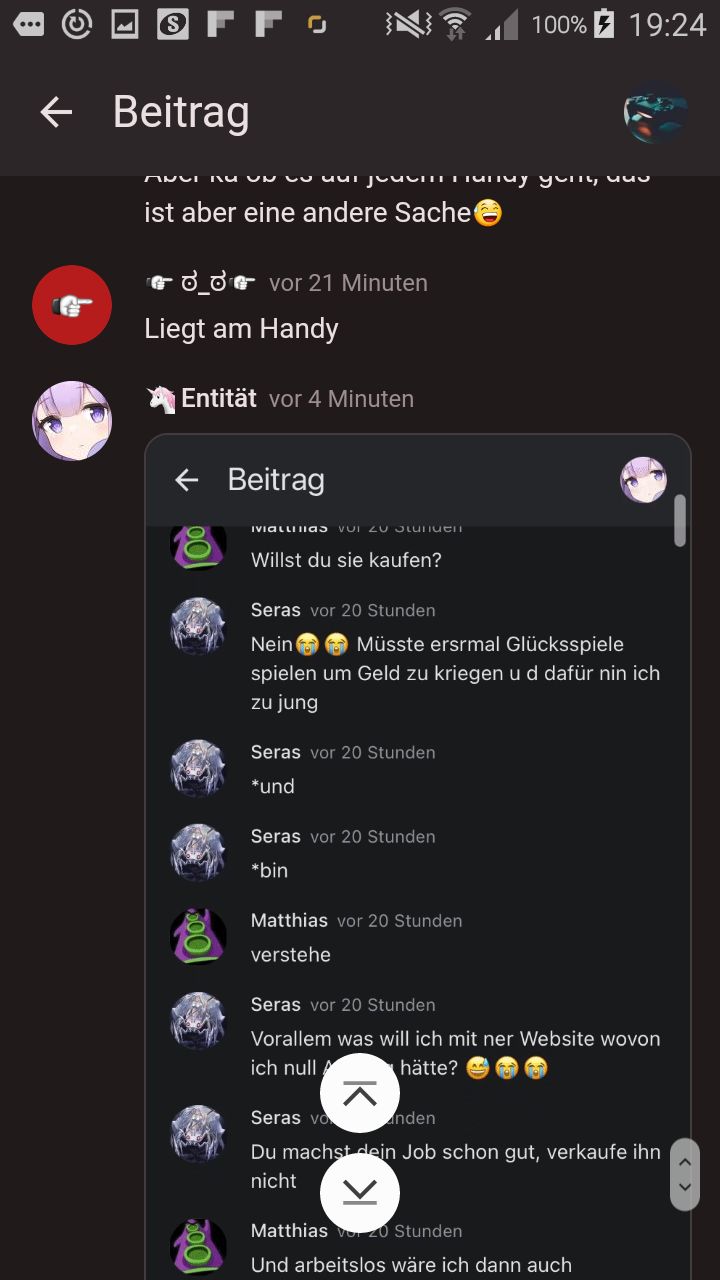This screenshot has height=1280, width=720.
Task: Tap the muted-sound icon in the status bar
Action: [408, 24]
